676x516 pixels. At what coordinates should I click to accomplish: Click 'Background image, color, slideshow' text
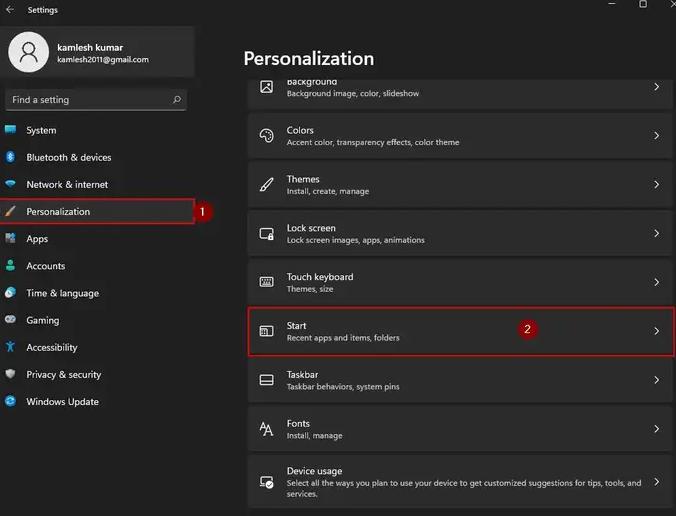[x=353, y=93]
